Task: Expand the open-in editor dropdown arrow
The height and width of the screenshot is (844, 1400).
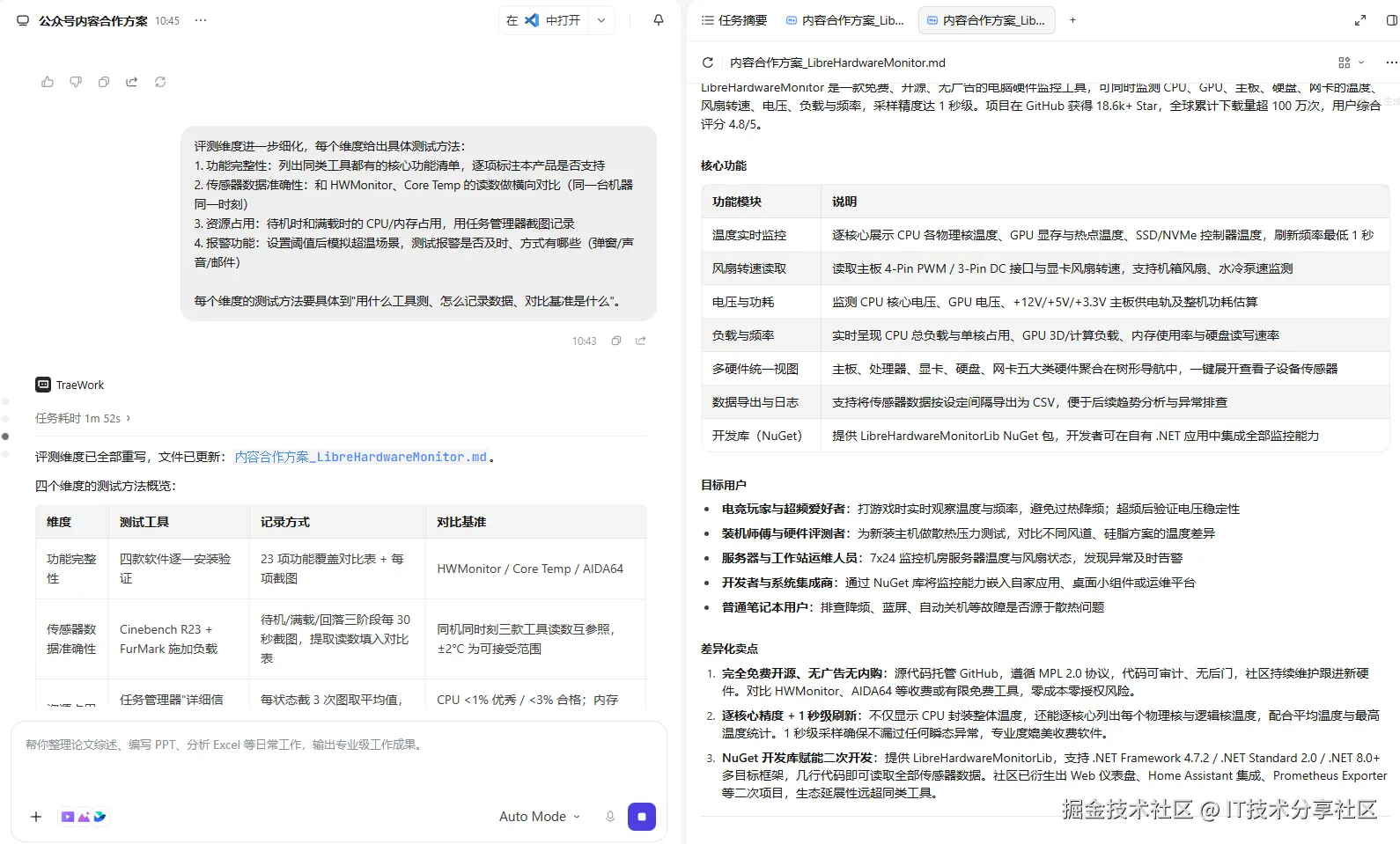Action: pyautogui.click(x=601, y=20)
